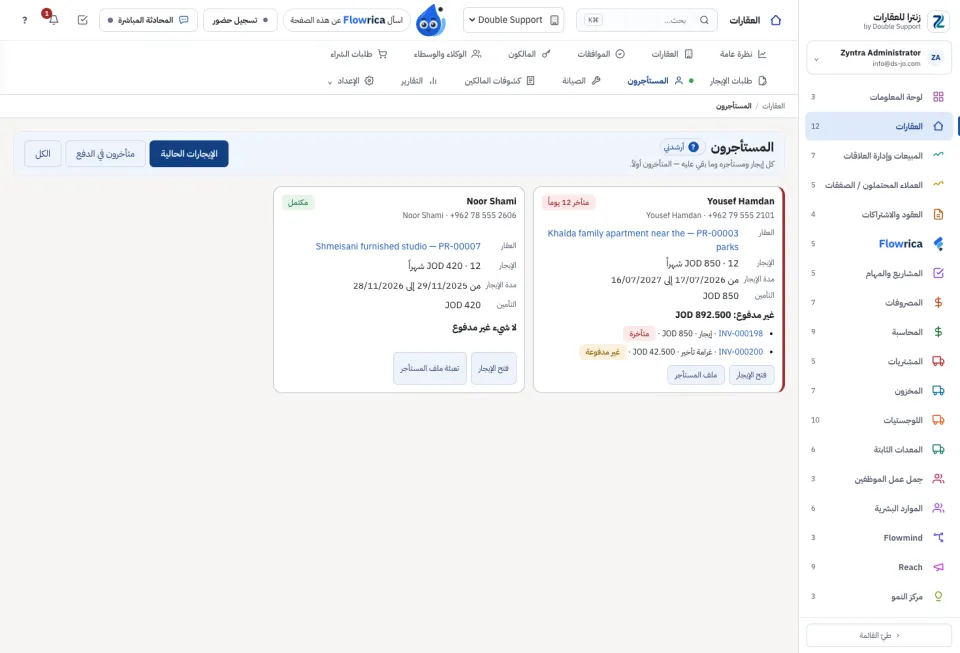Open the tasks checklist icon in header
Screen dimensions: 960x653
[x=83, y=20]
